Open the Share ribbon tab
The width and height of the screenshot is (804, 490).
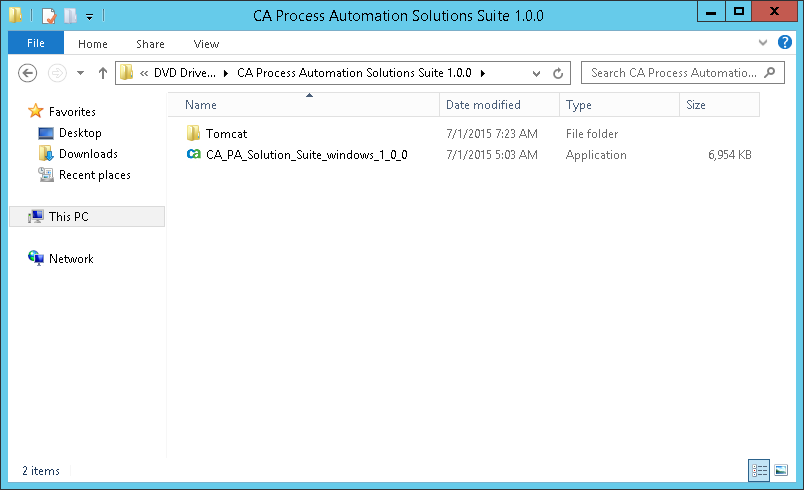click(151, 44)
